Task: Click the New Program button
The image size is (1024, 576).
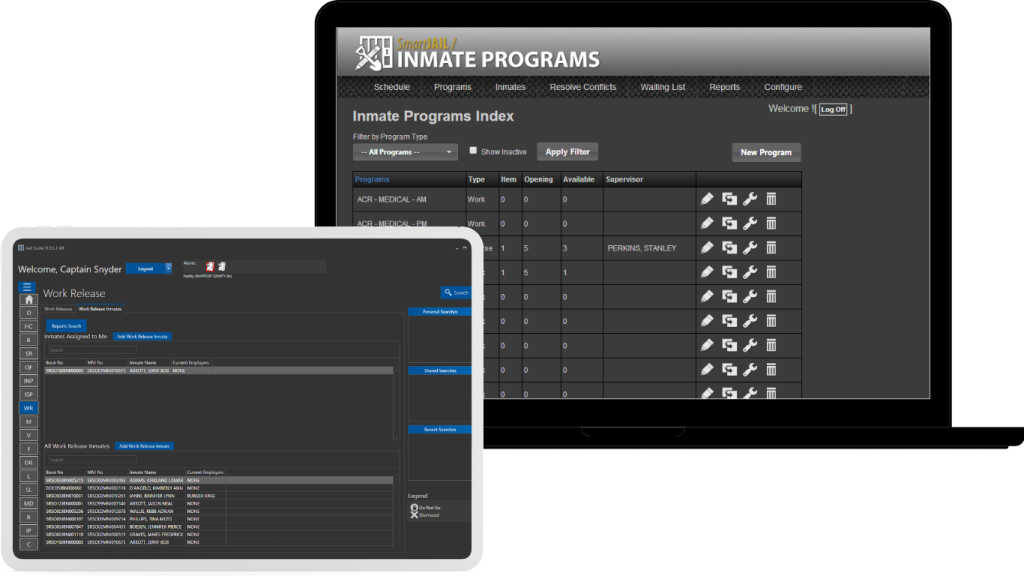Action: click(x=765, y=153)
